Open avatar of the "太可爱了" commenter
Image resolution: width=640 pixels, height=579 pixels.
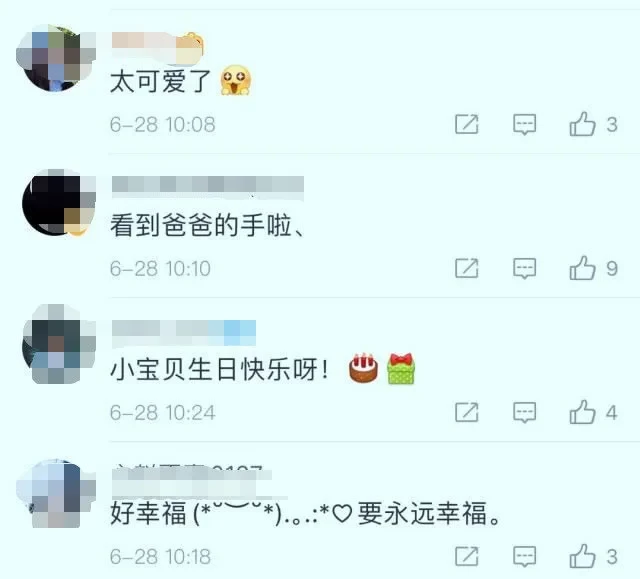[56, 58]
